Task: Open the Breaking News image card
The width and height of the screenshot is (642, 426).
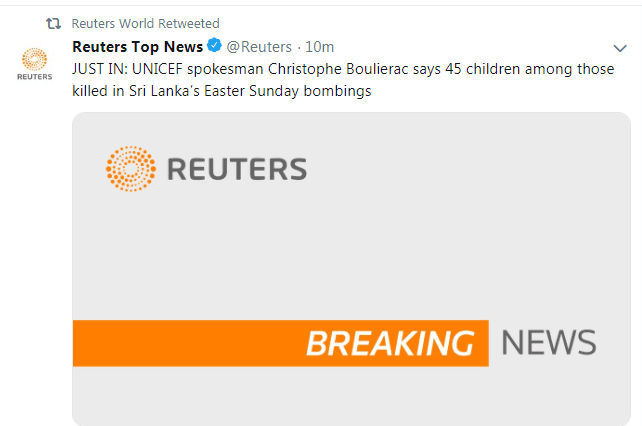Action: coord(351,269)
